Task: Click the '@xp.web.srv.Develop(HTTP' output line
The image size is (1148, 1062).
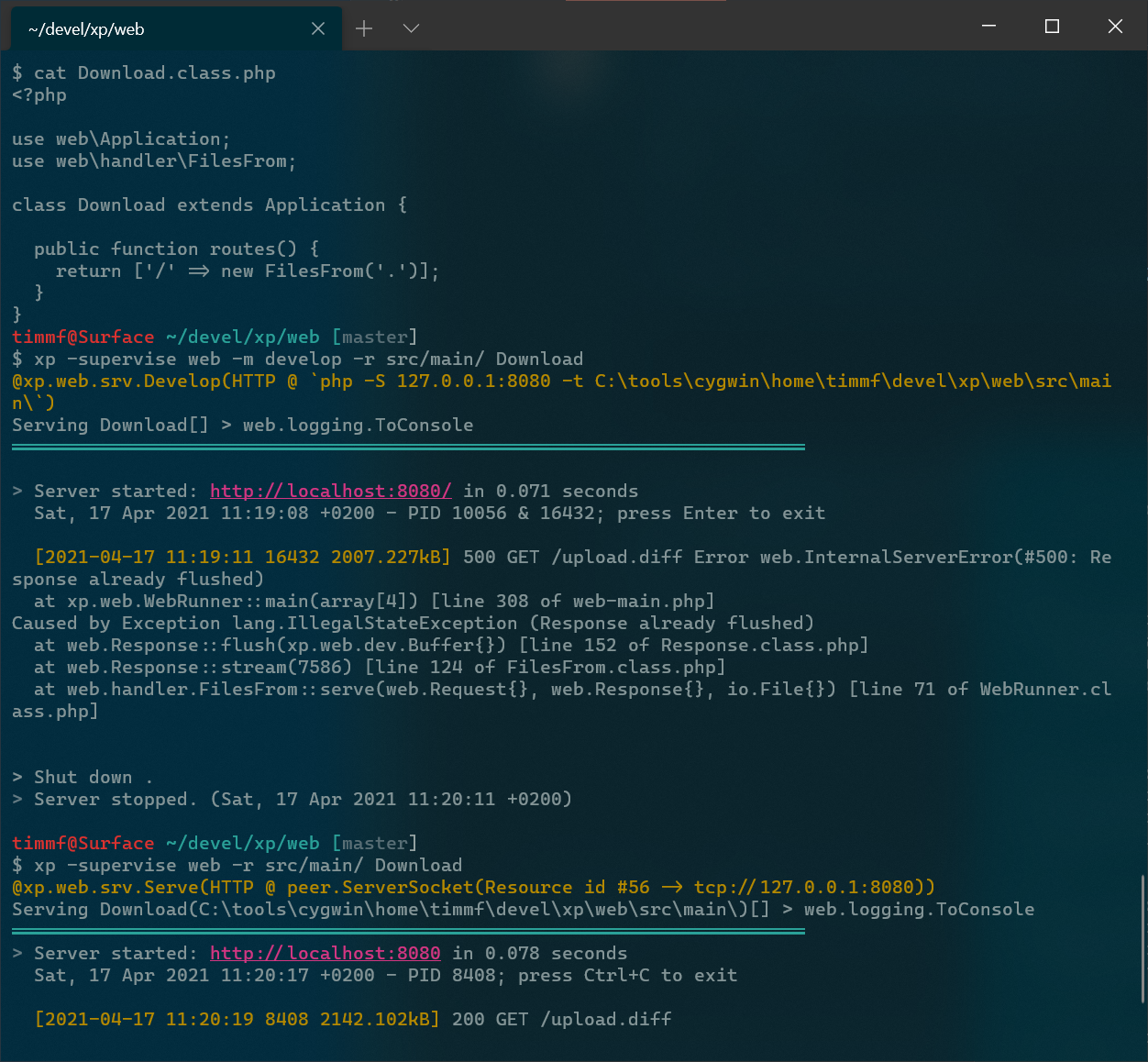Action: click(561, 392)
